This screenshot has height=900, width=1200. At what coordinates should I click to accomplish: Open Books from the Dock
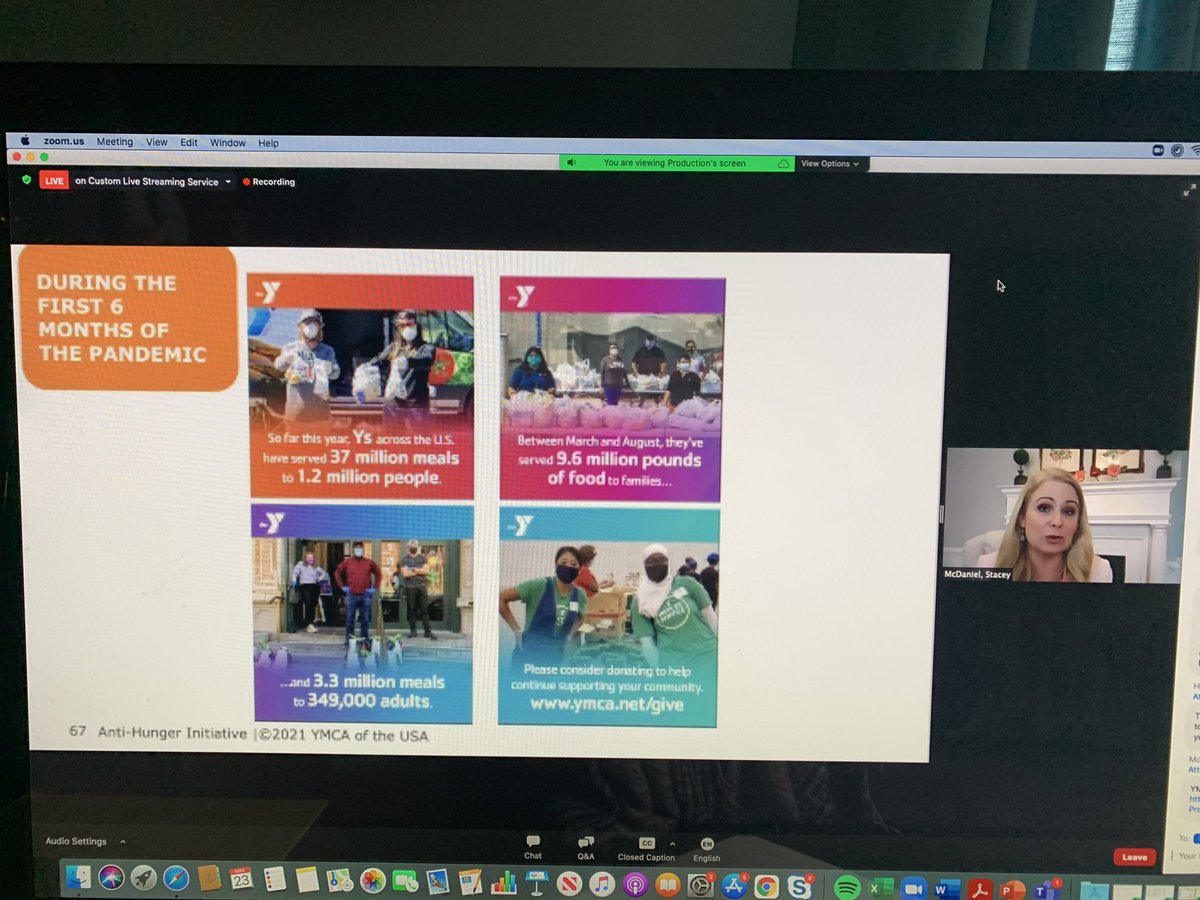pyautogui.click(x=668, y=885)
